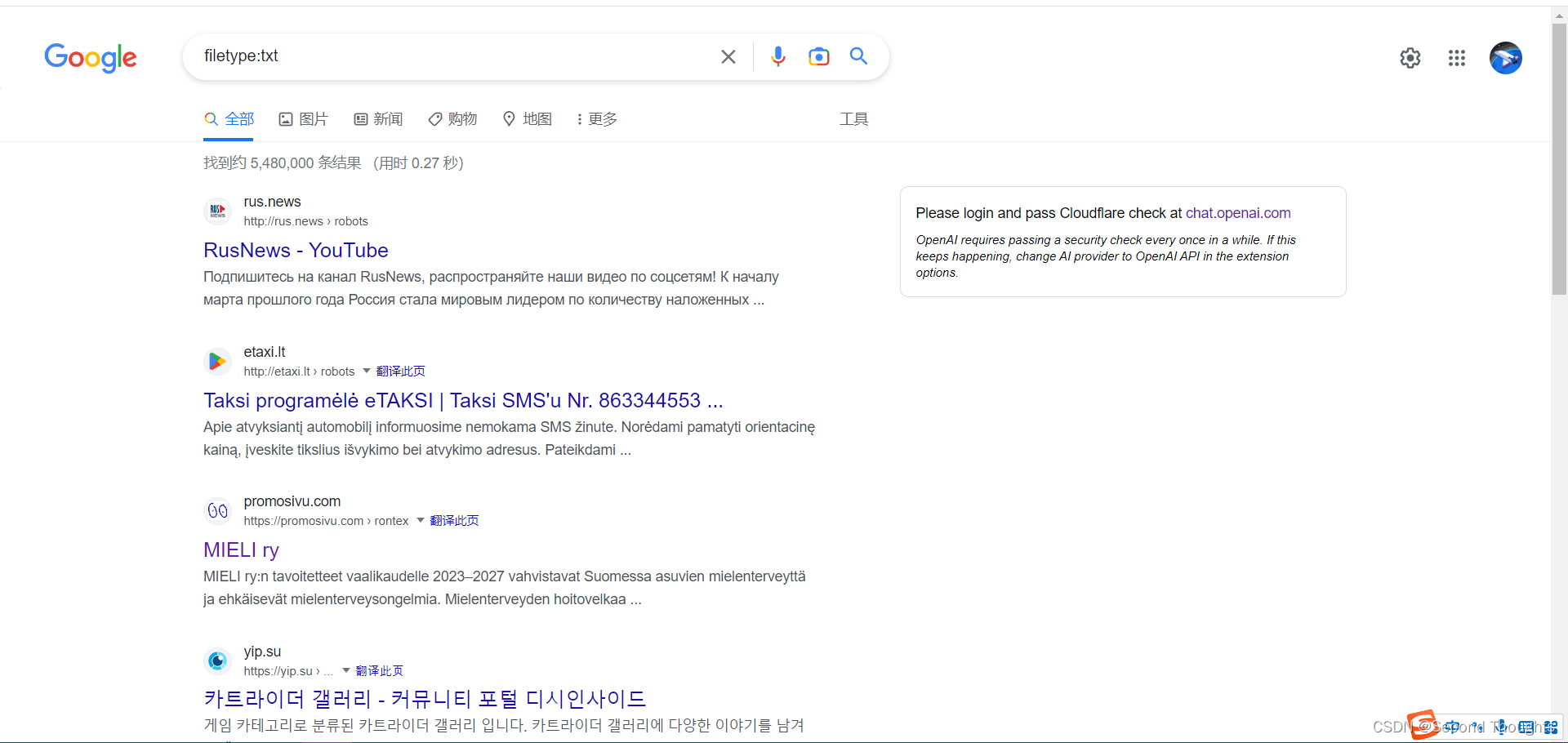Click the yip.su site name
This screenshot has width=1568, height=743.
click(x=262, y=652)
